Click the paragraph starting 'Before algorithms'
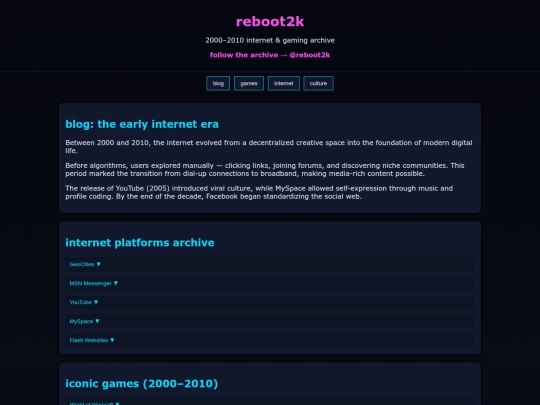This screenshot has width=540, height=405. click(x=265, y=169)
